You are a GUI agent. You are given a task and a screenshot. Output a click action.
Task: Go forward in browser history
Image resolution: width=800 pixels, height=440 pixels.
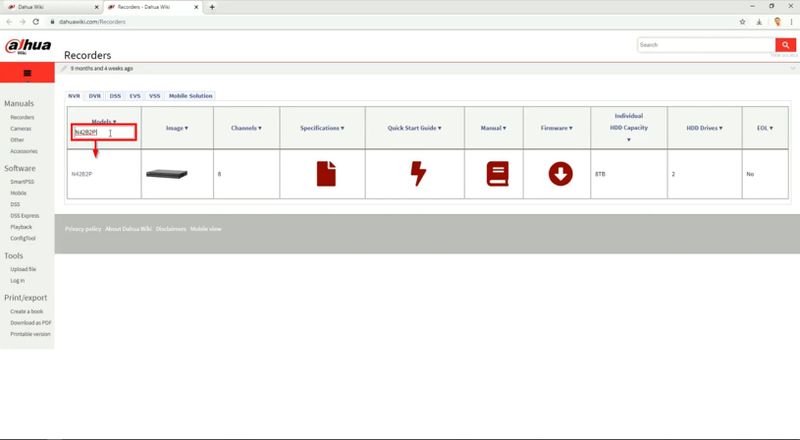(x=22, y=22)
